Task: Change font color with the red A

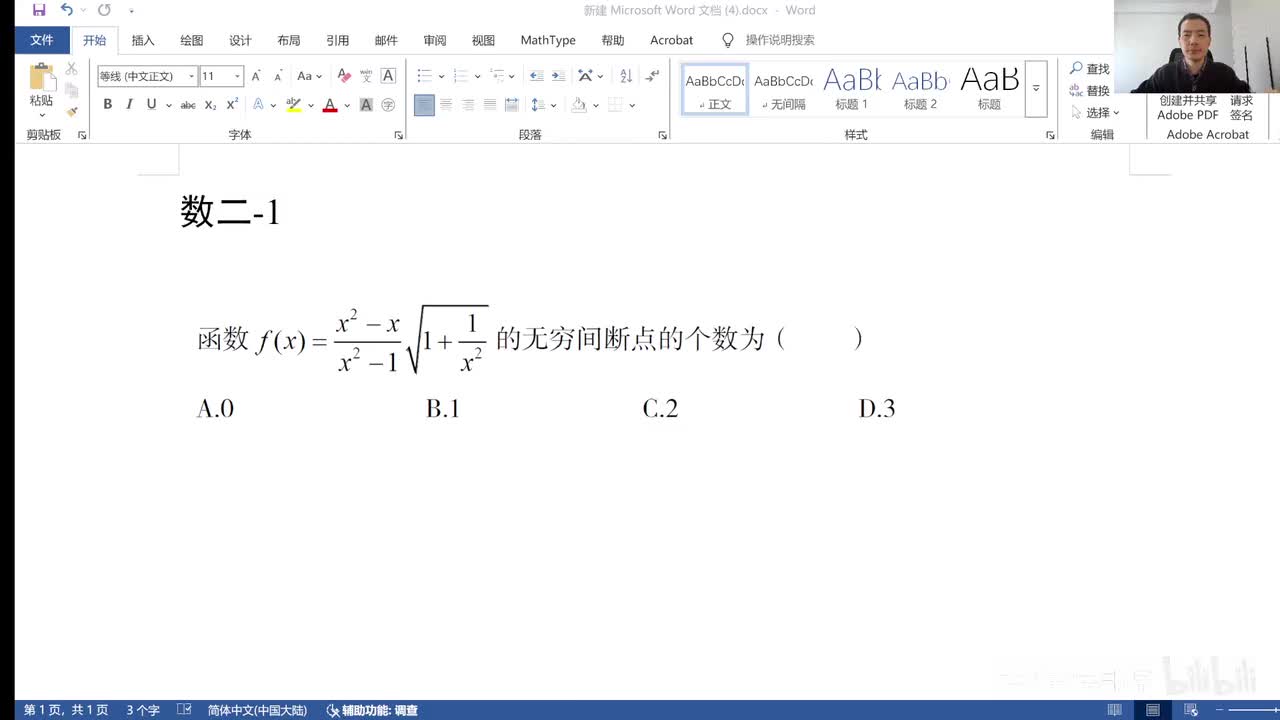Action: (329, 105)
